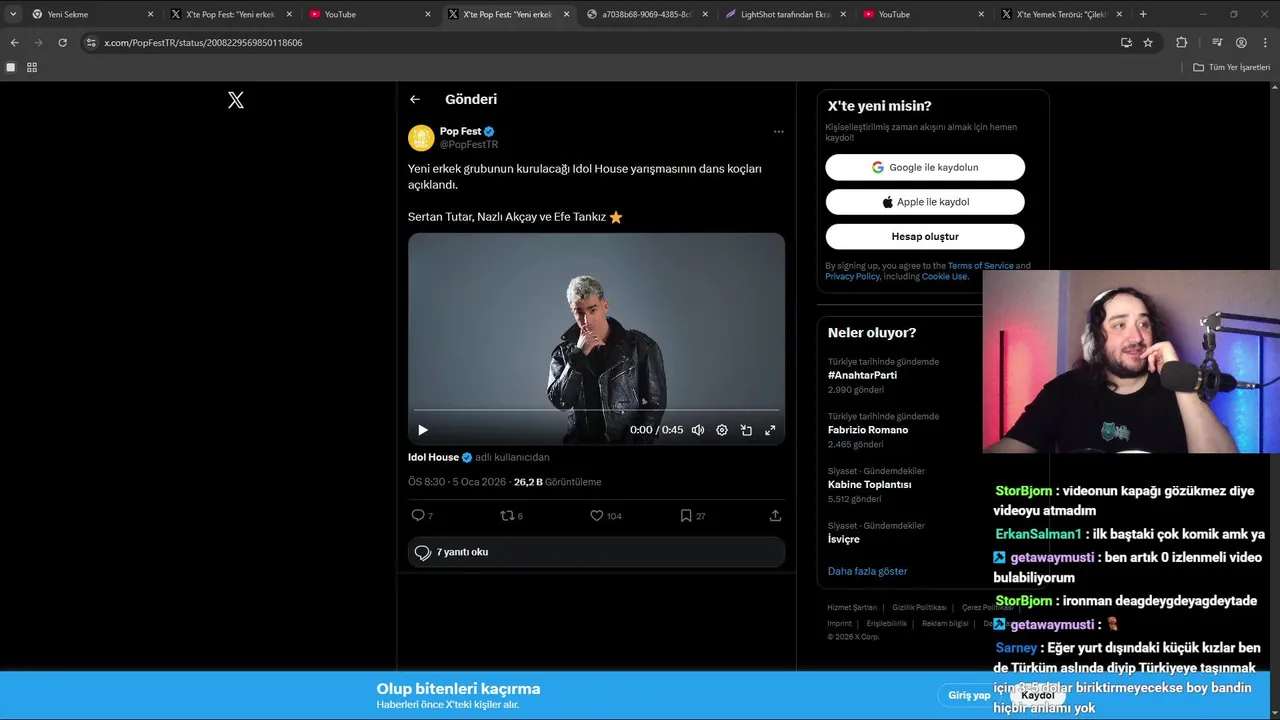View site information icon in address bar
This screenshot has width=1280, height=720.
91,43
